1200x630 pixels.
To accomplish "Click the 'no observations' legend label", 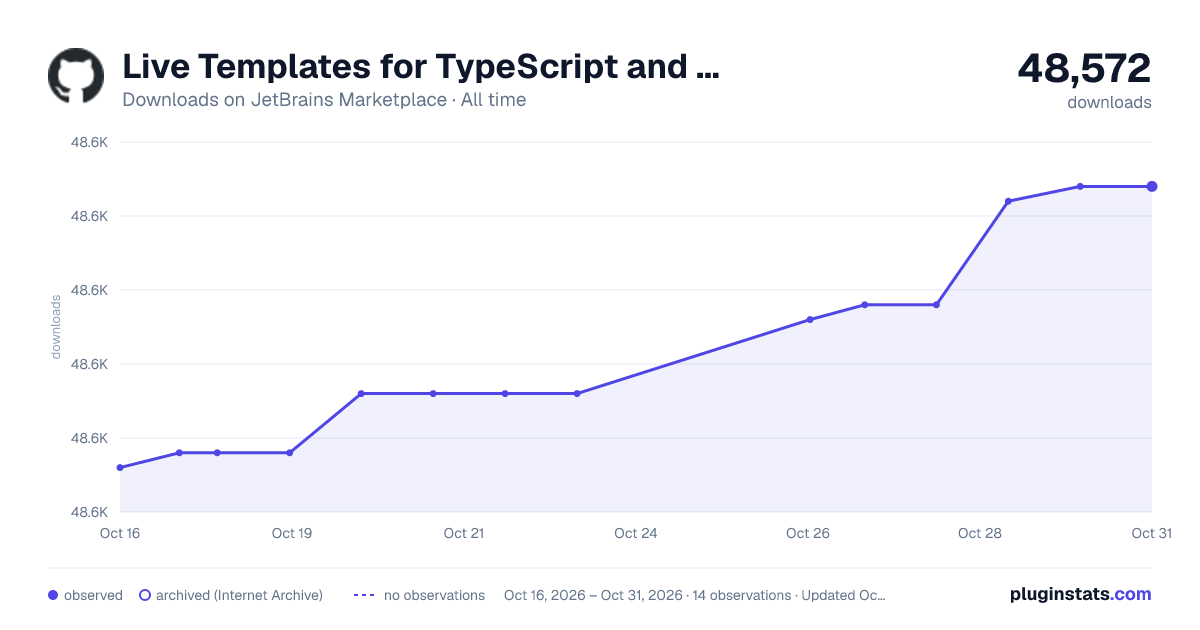I will pos(434,595).
